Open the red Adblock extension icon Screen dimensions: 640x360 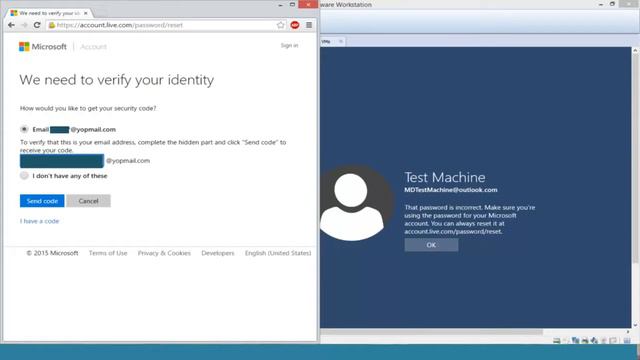295,25
